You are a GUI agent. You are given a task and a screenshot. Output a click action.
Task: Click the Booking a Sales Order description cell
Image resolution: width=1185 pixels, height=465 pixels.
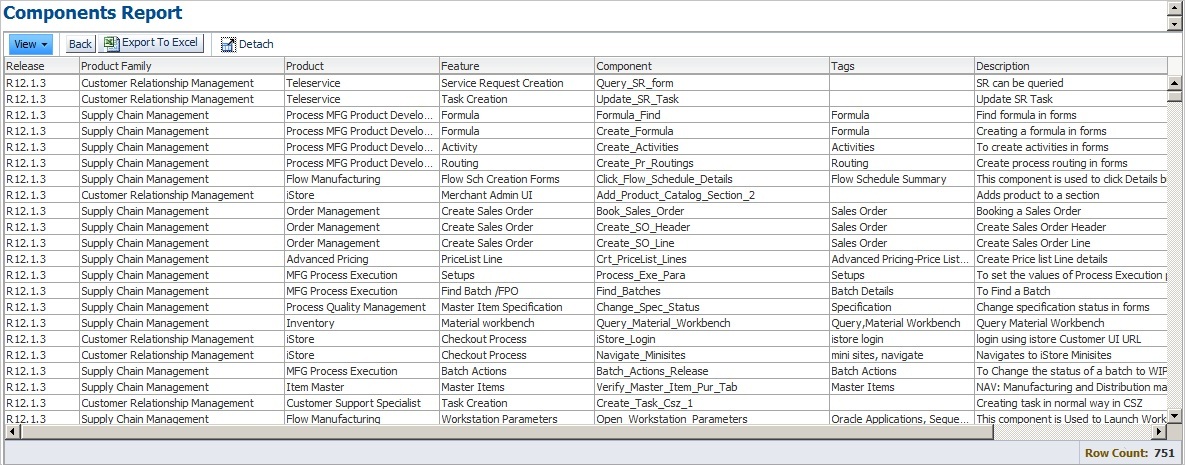1071,211
